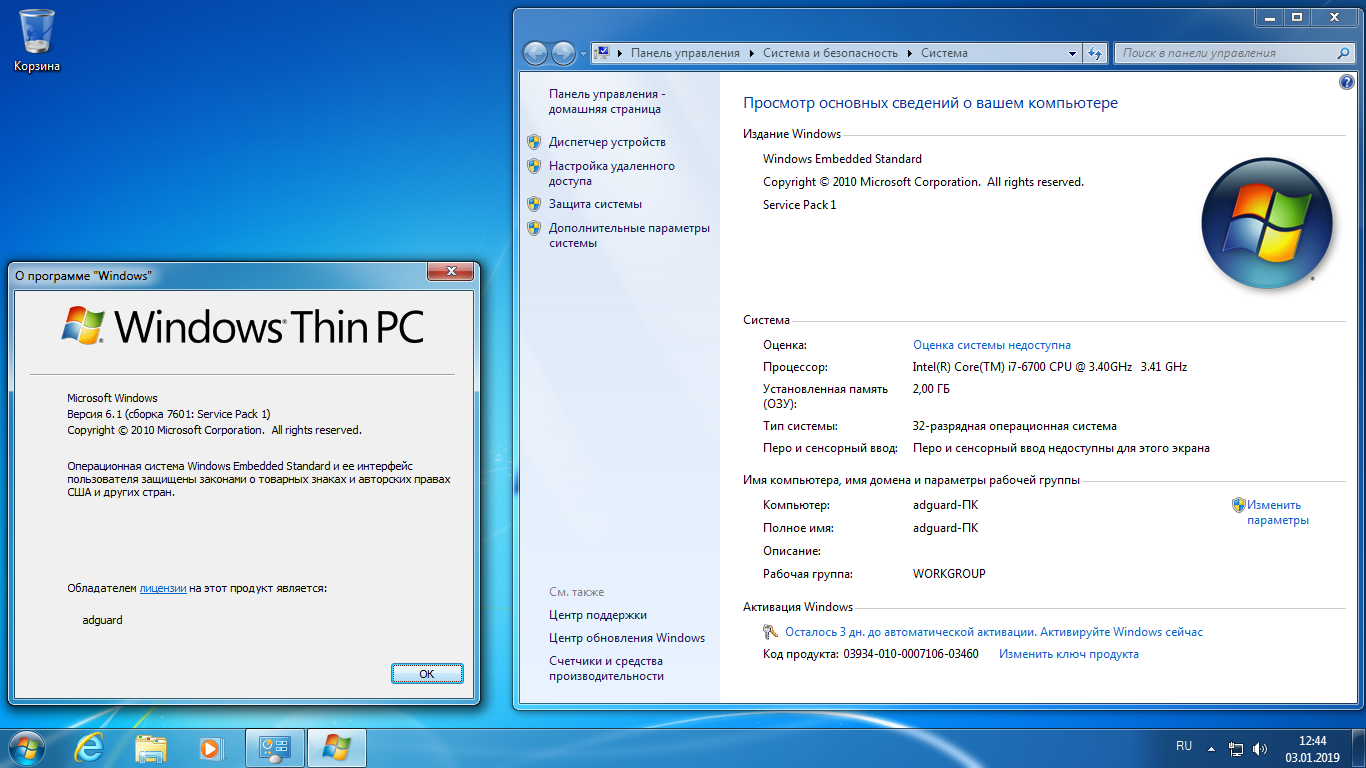Open Диспетчер устройств link

pos(607,142)
